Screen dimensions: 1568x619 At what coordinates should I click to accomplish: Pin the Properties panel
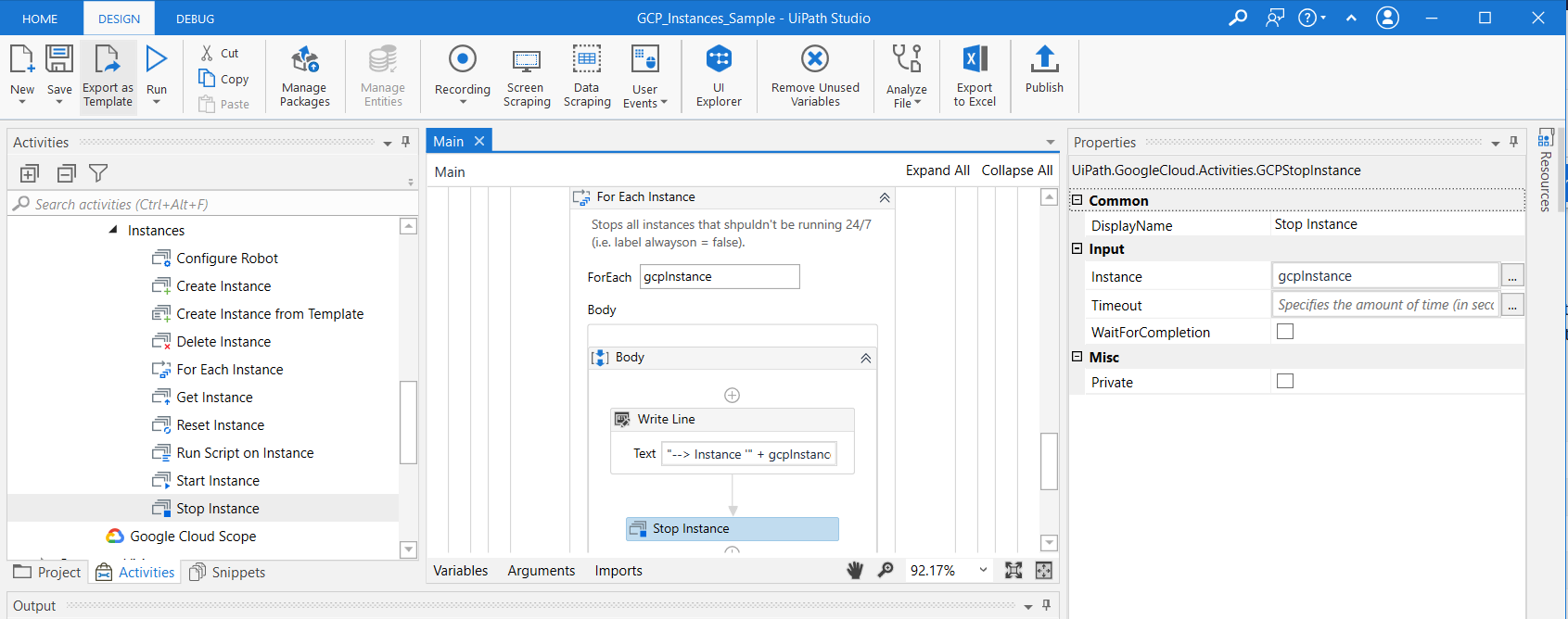tap(1513, 142)
